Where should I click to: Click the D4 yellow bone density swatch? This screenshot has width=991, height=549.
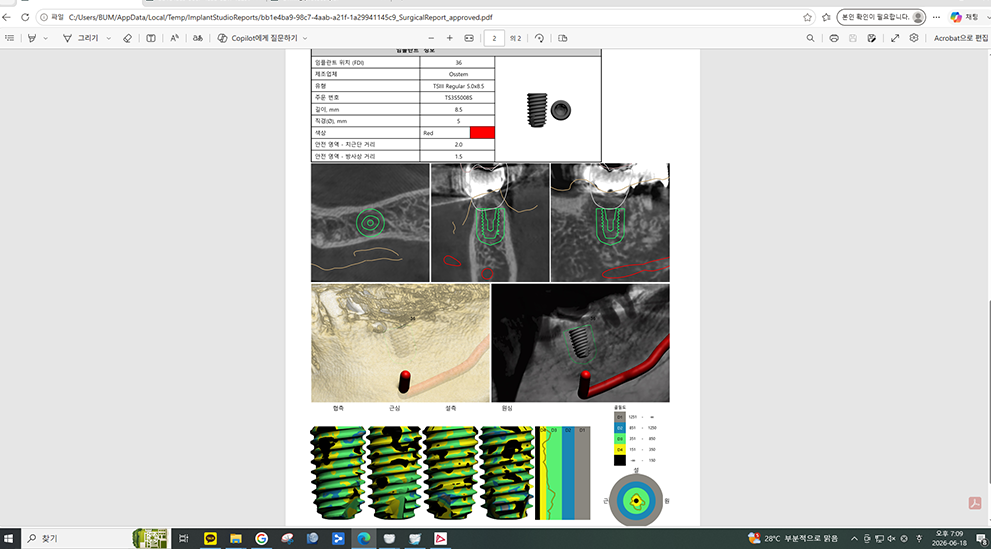coord(619,449)
